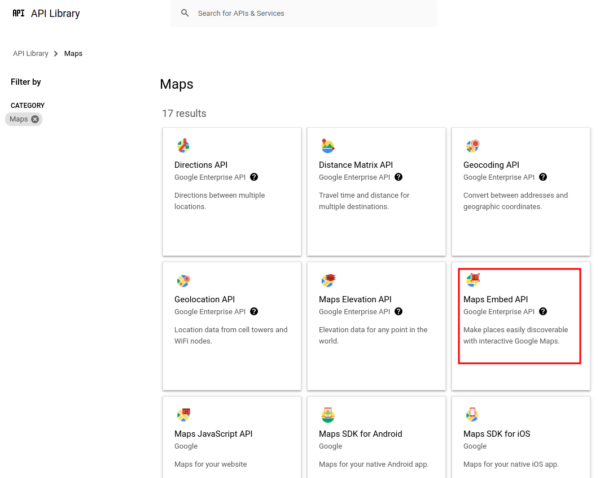Click 'Travel time and distance' description
The image size is (600, 478).
[x=364, y=201]
